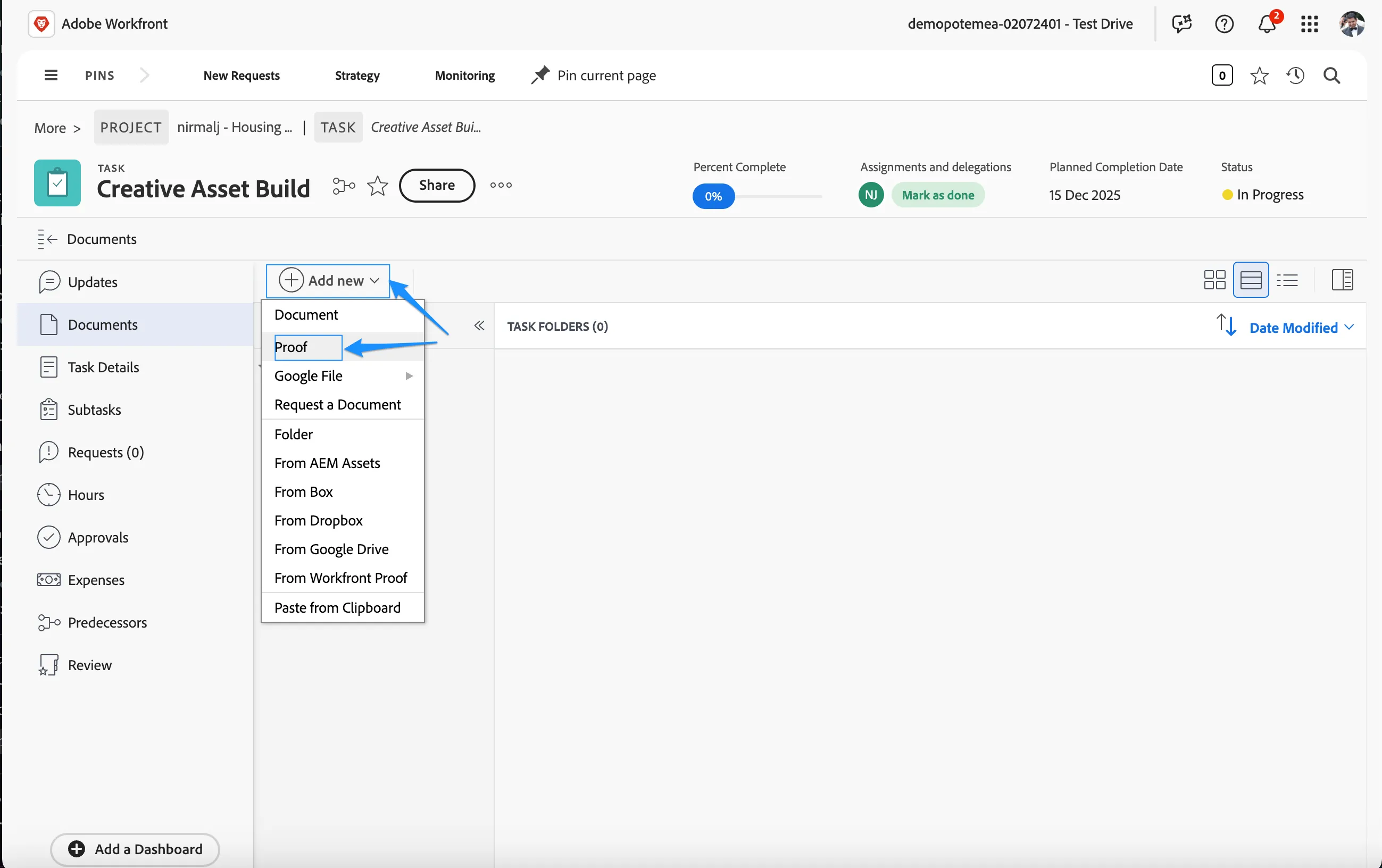Image resolution: width=1382 pixels, height=868 pixels.
Task: Open the Add new dropdown
Action: coord(328,280)
